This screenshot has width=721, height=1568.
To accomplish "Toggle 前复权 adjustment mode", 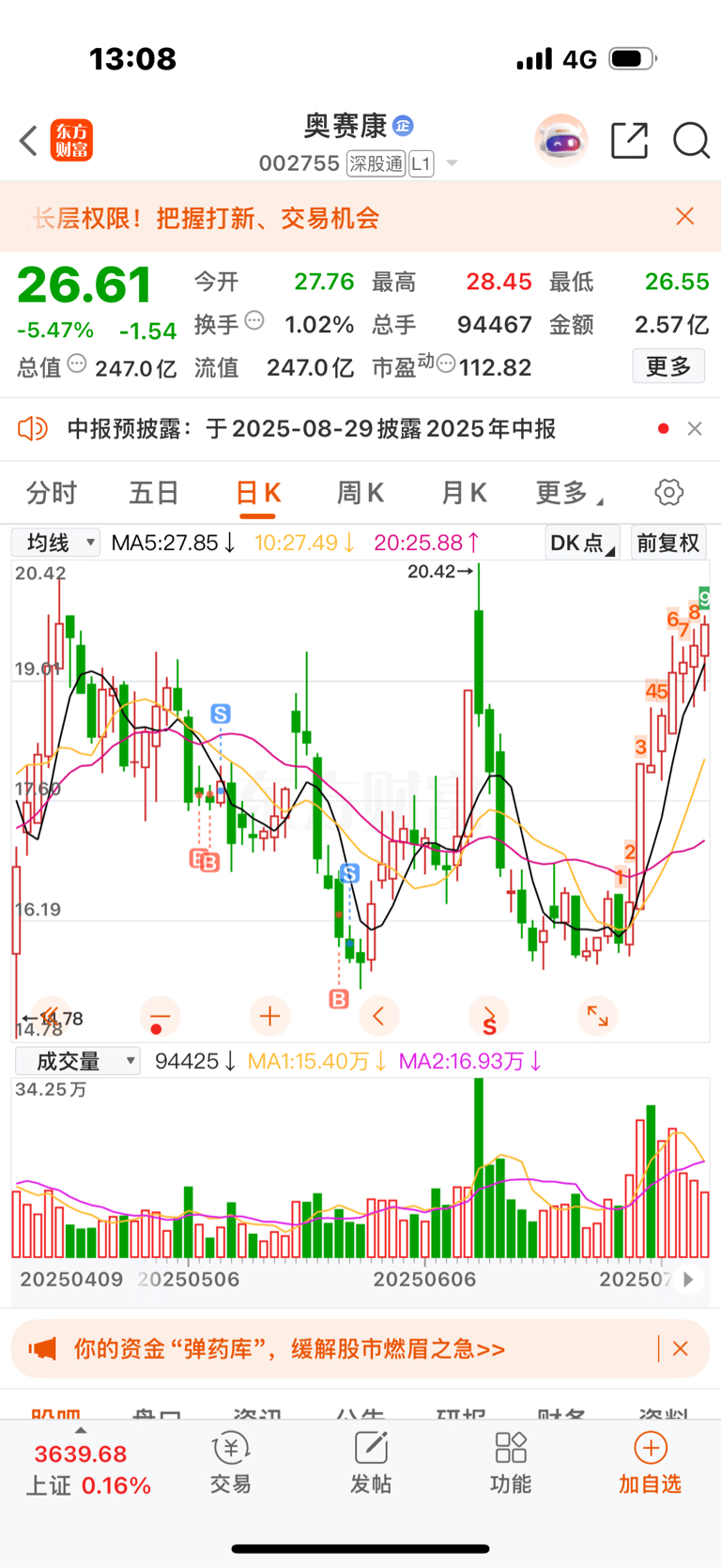I will (668, 543).
